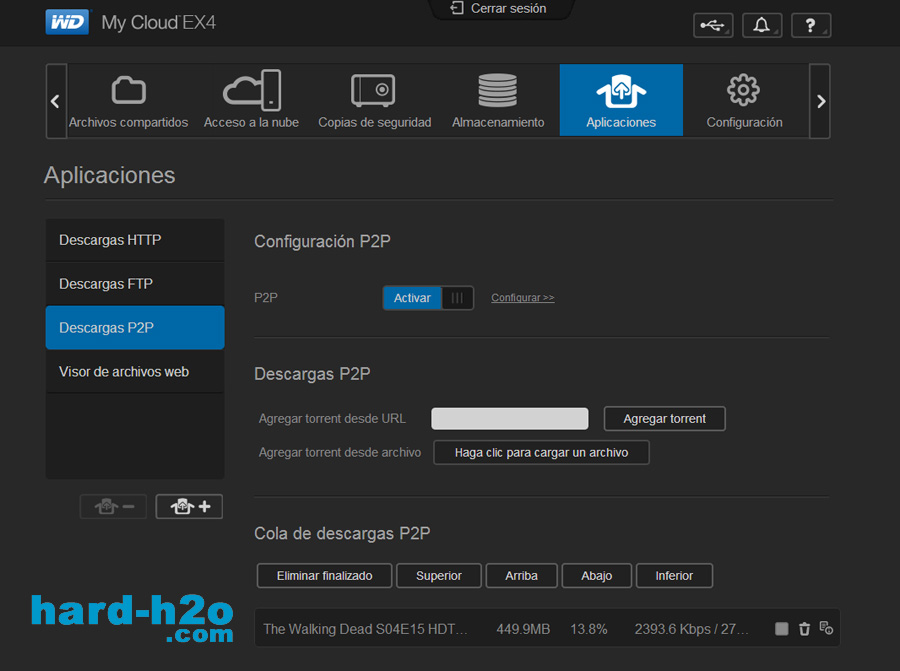The width and height of the screenshot is (900, 671).
Task: Click the 13.8% progress value
Action: coord(588,629)
